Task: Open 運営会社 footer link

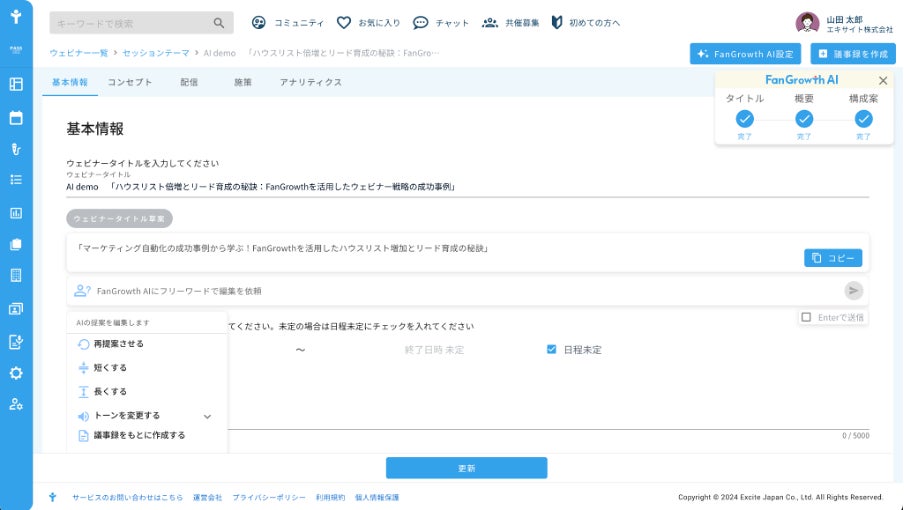Action: coord(208,497)
